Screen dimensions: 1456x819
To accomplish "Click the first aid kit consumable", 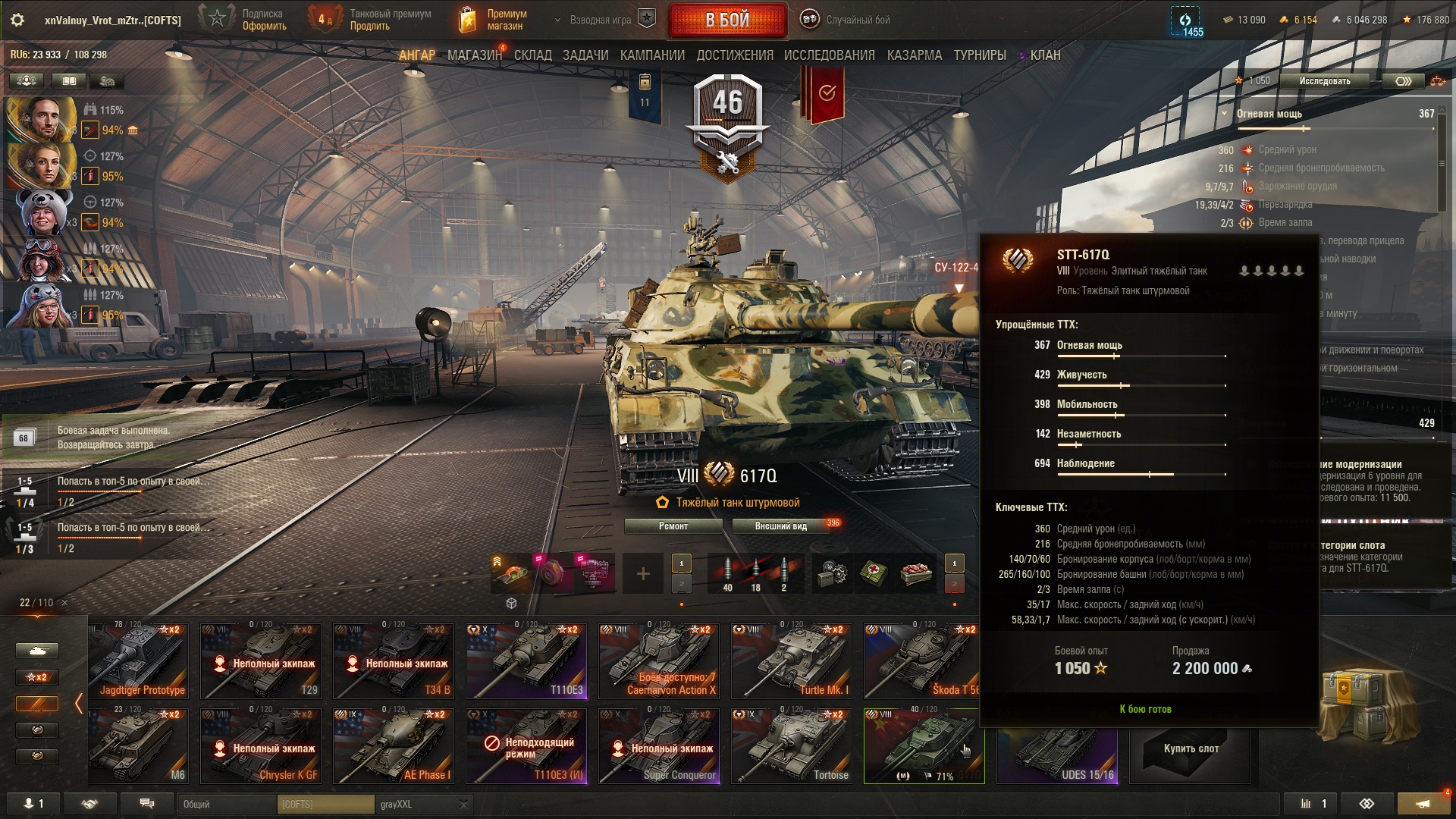I will click(x=874, y=573).
